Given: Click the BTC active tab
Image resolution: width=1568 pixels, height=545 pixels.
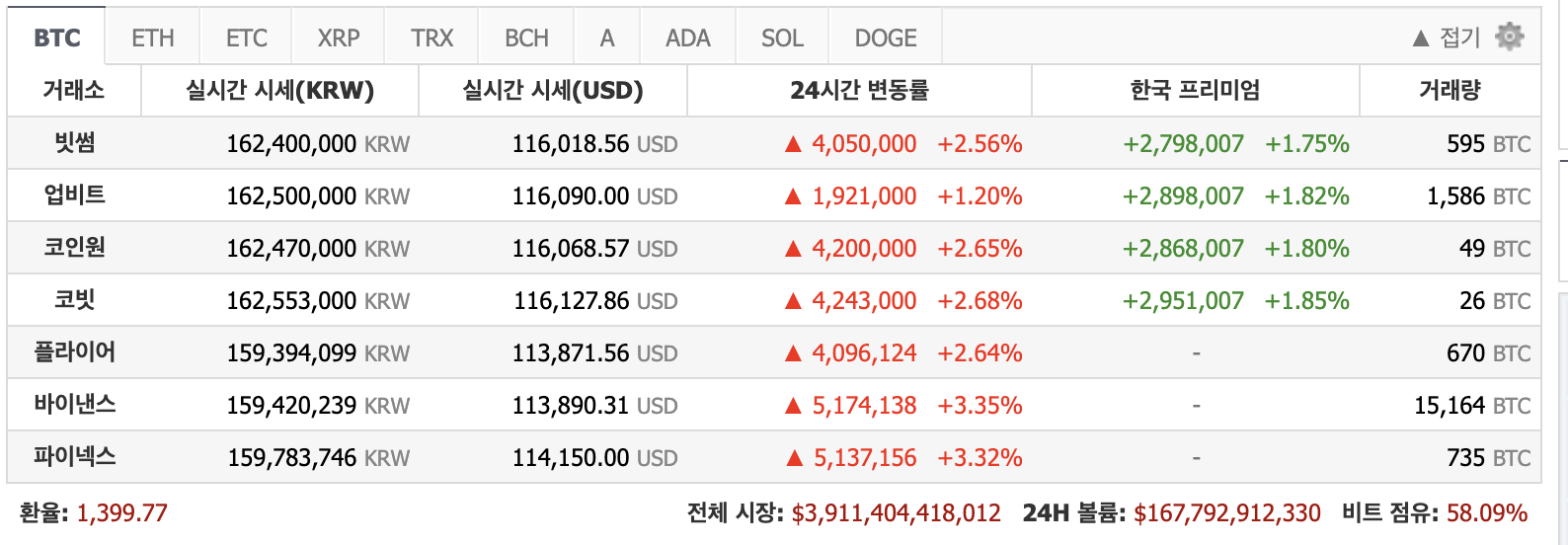Looking at the screenshot, I should [57, 38].
